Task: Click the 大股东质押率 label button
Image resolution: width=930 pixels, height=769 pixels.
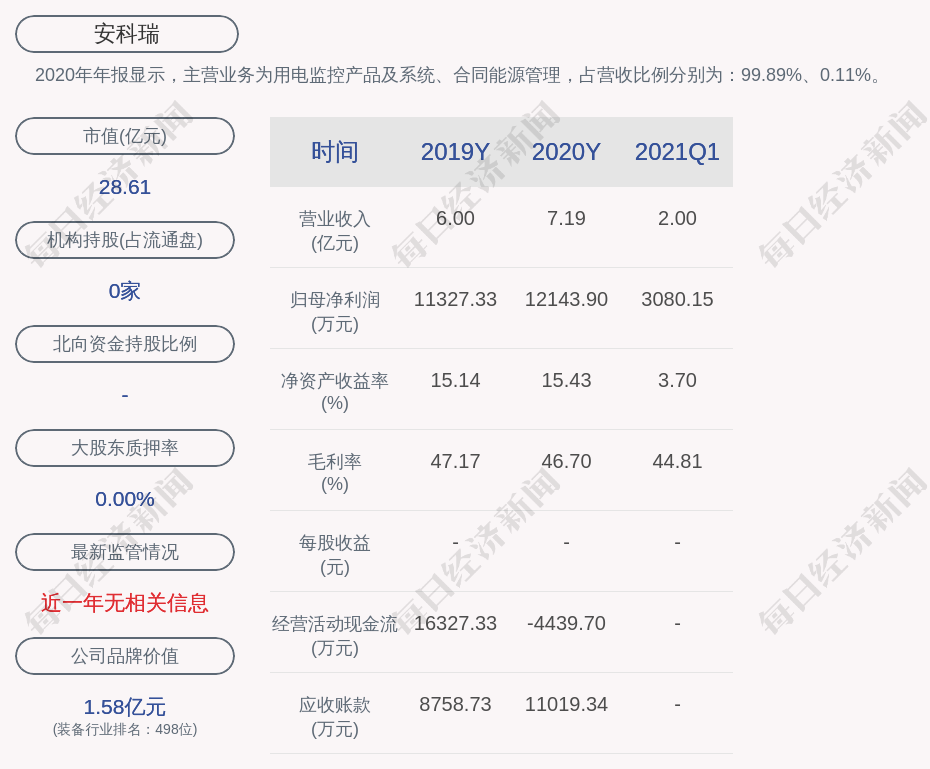Action: pyautogui.click(x=125, y=448)
